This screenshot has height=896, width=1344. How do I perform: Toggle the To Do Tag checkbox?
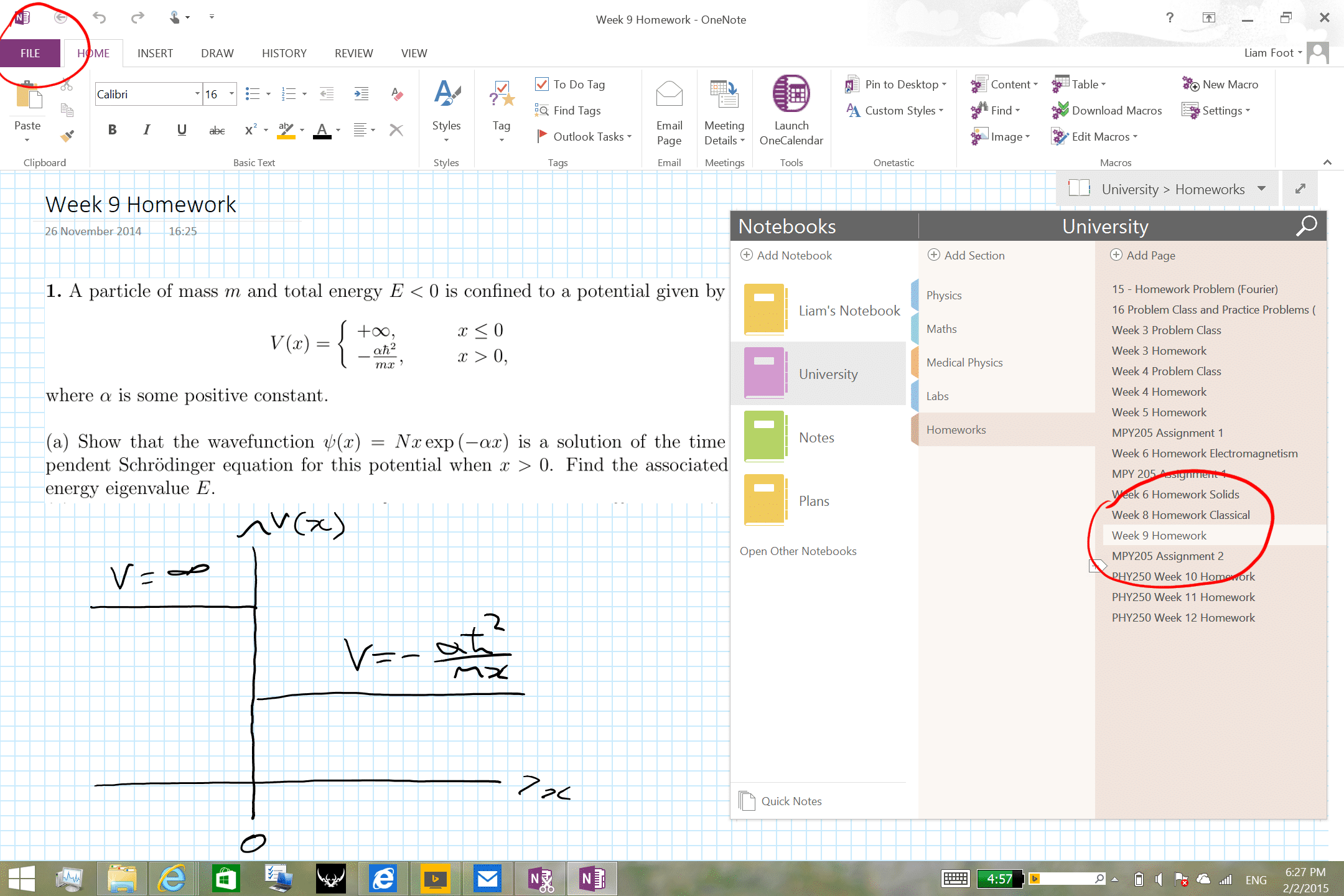coord(542,84)
